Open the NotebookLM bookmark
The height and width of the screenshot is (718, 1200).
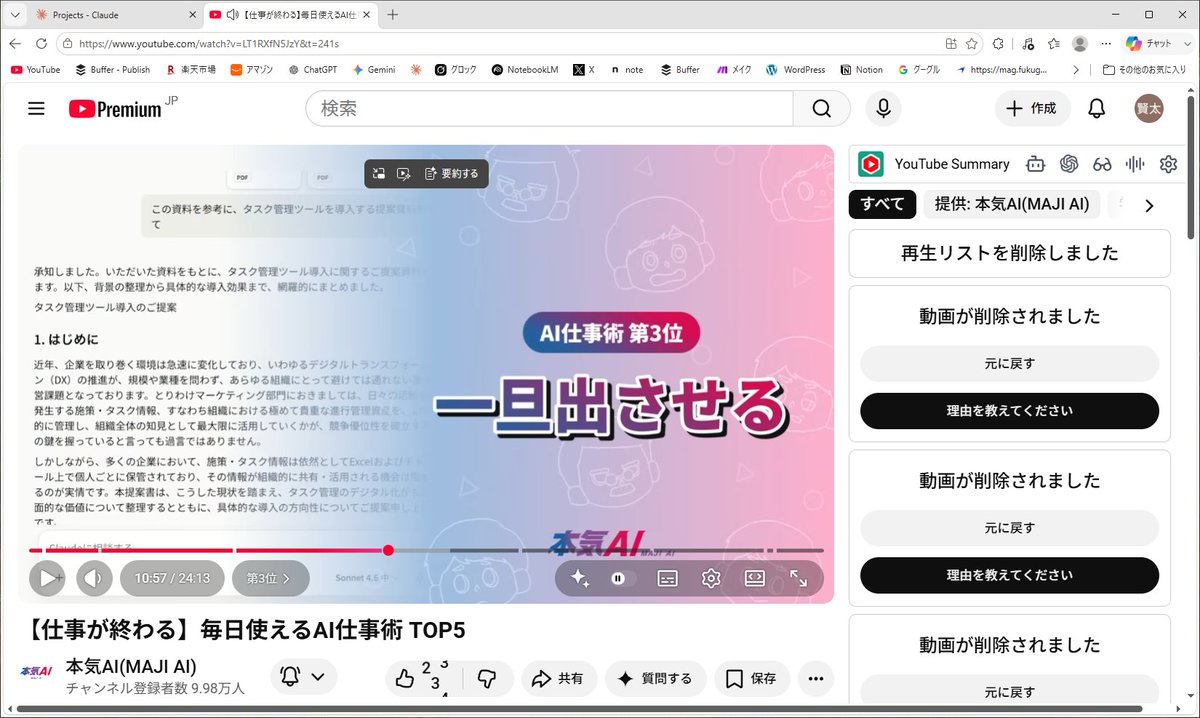(527, 70)
